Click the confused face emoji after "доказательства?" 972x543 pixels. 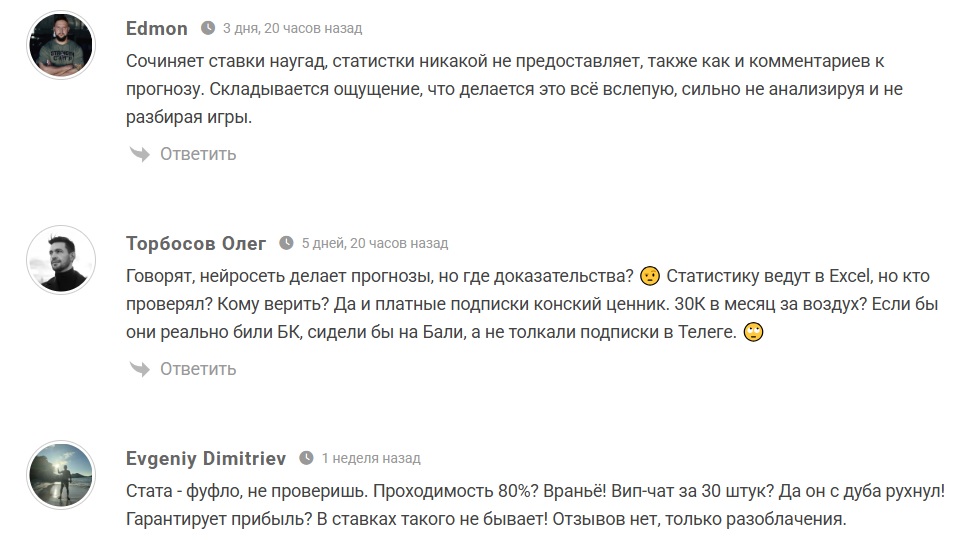point(650,276)
